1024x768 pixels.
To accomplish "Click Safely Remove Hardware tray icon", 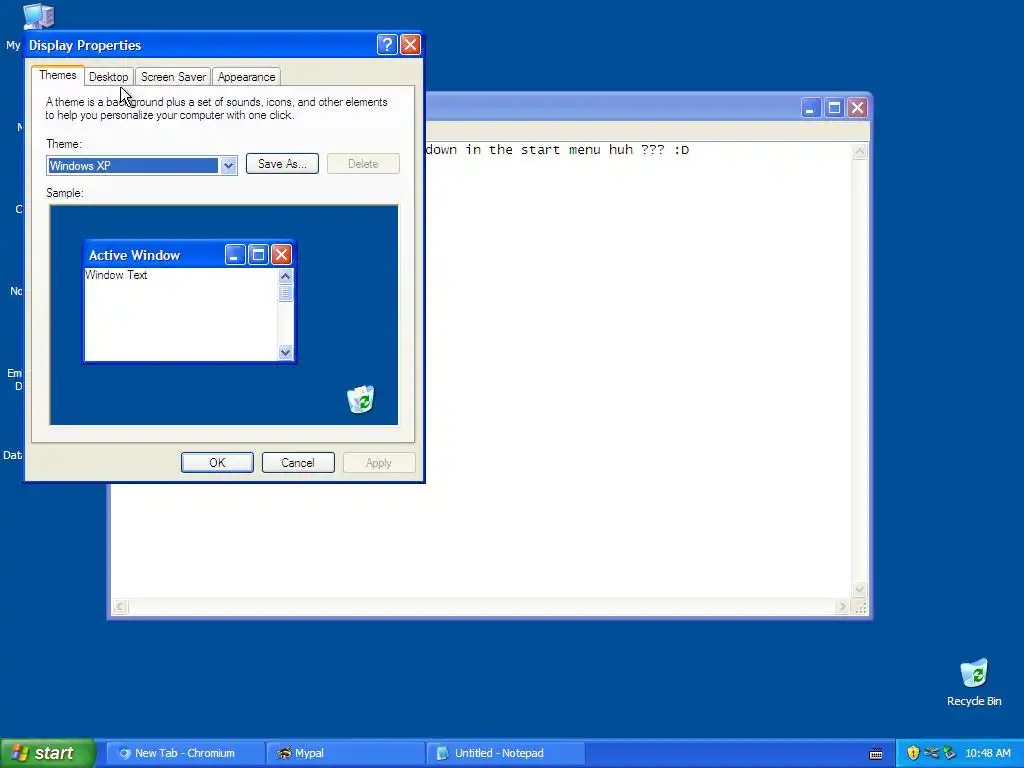I will coord(950,753).
